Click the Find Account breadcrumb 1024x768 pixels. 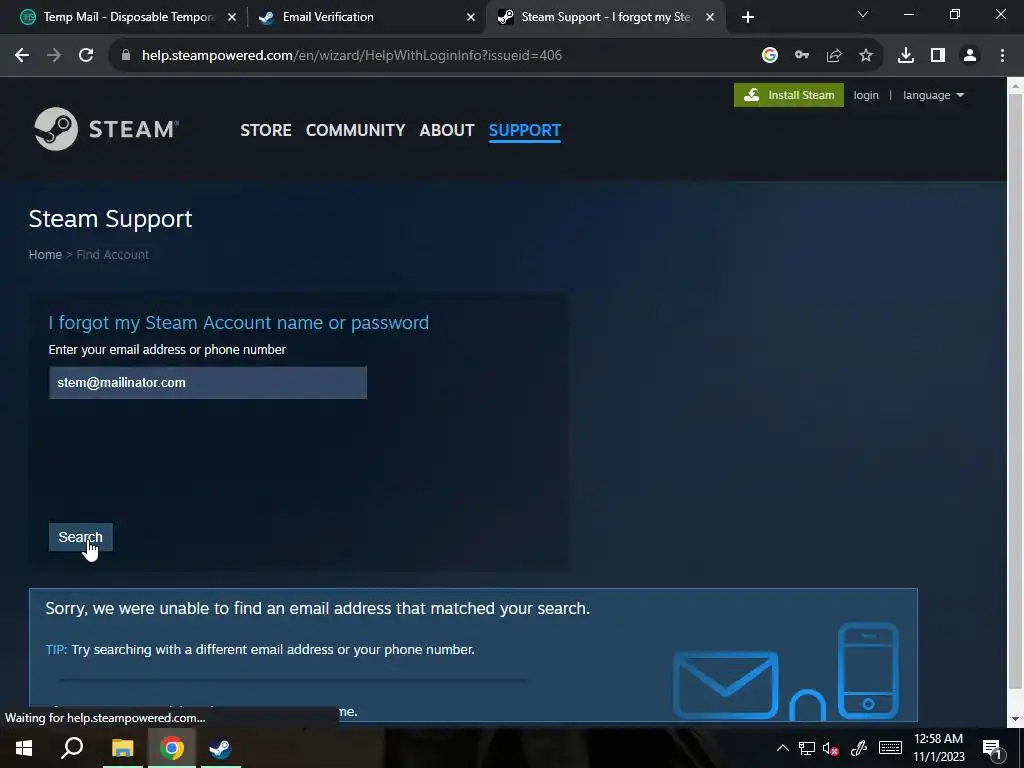click(112, 255)
